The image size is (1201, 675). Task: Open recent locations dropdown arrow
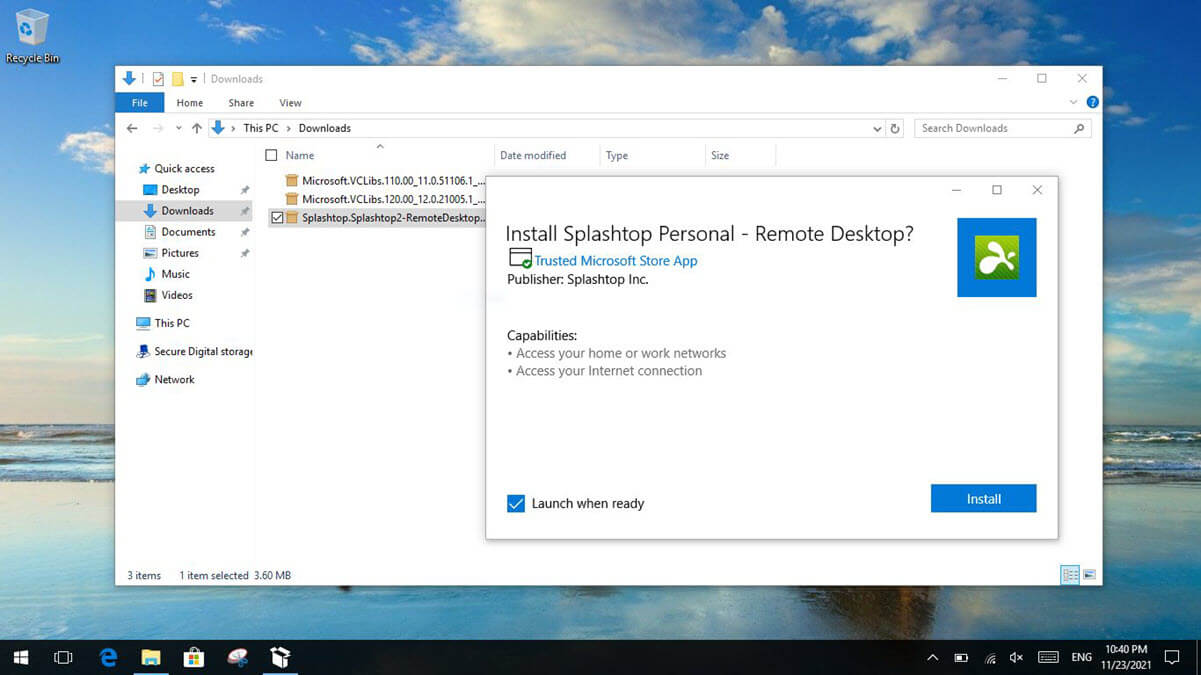pos(179,129)
